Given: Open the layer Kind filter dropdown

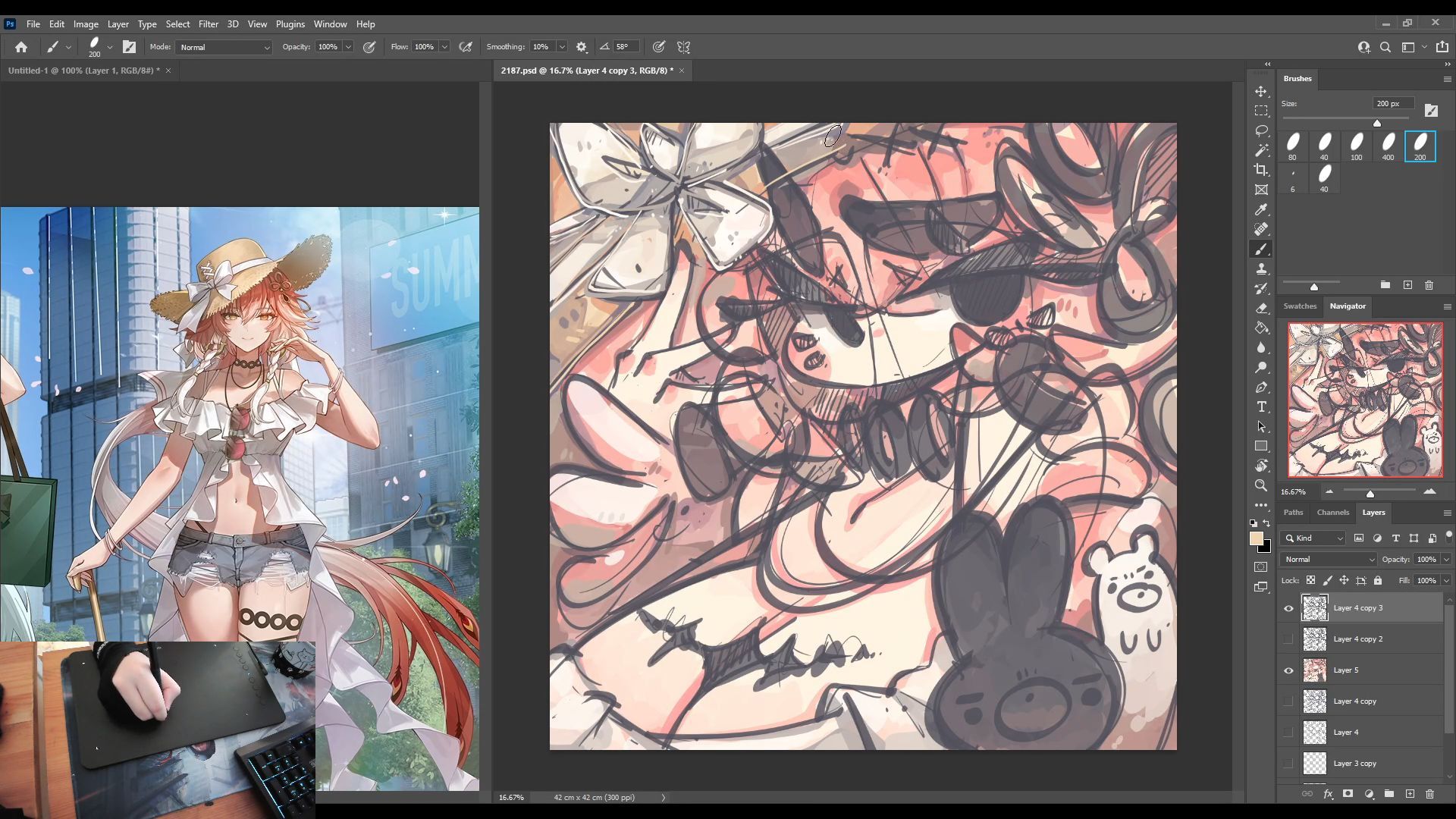Looking at the screenshot, I should click(x=1313, y=538).
